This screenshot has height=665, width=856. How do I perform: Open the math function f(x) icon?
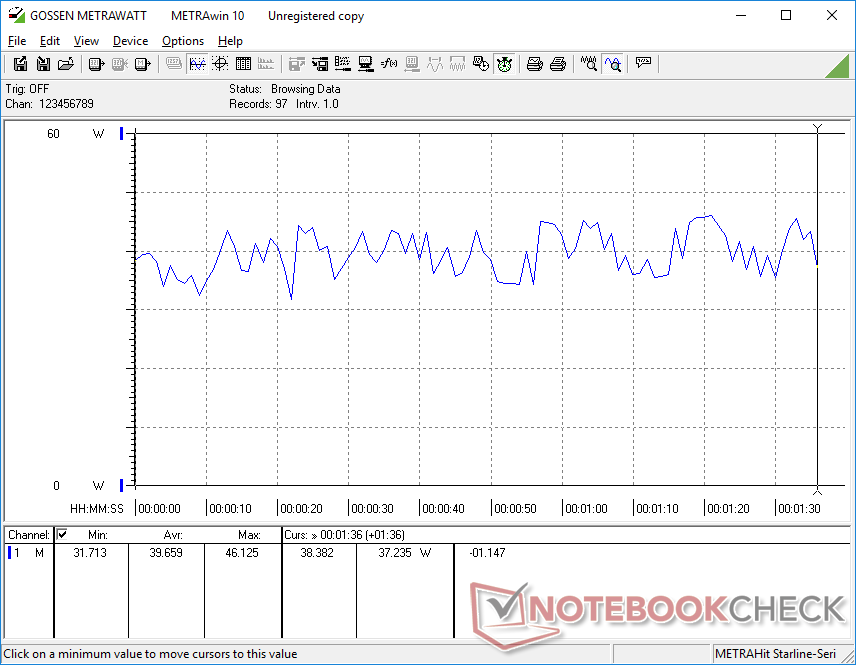pyautogui.click(x=389, y=64)
